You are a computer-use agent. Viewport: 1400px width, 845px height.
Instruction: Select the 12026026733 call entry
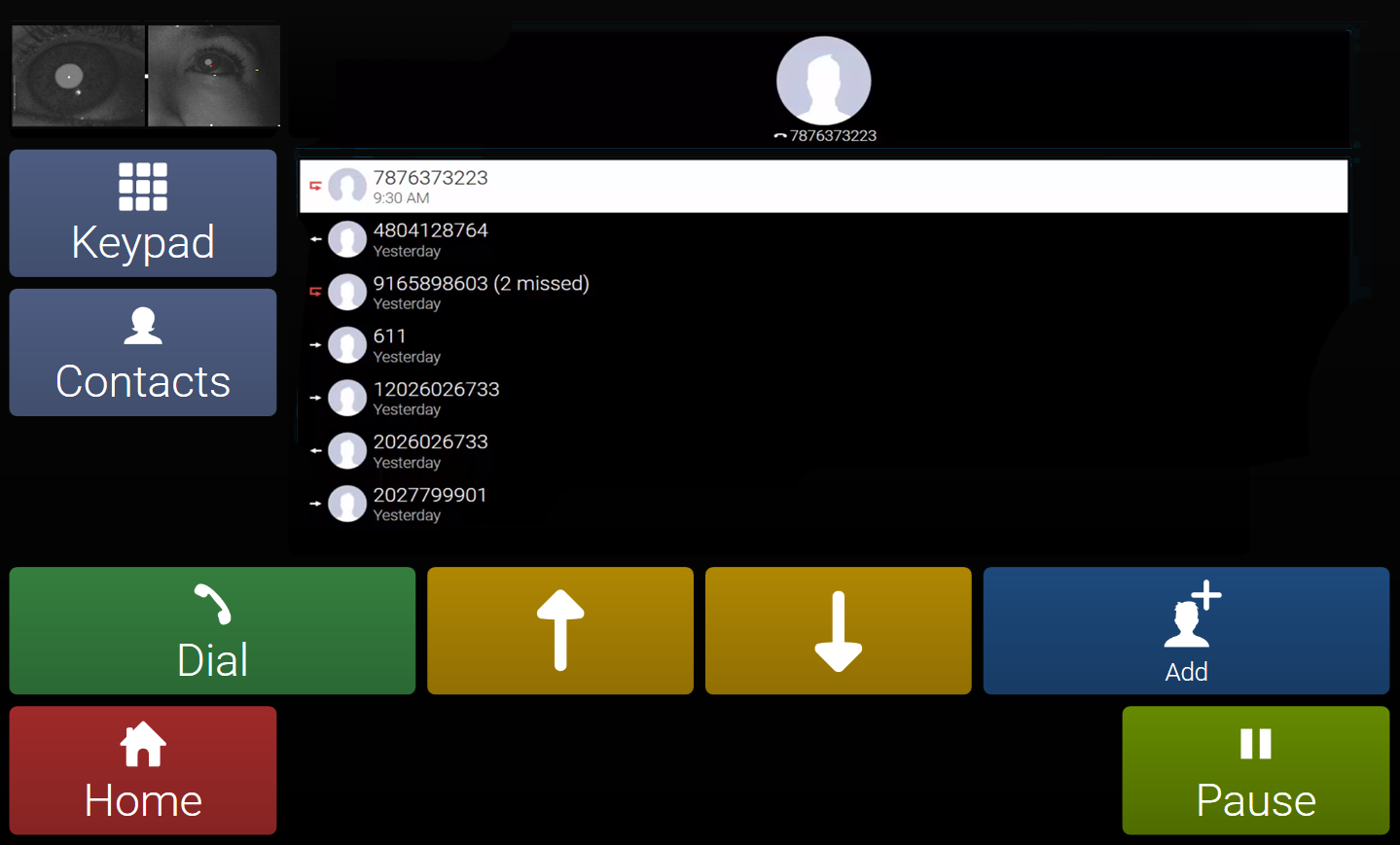point(681,397)
